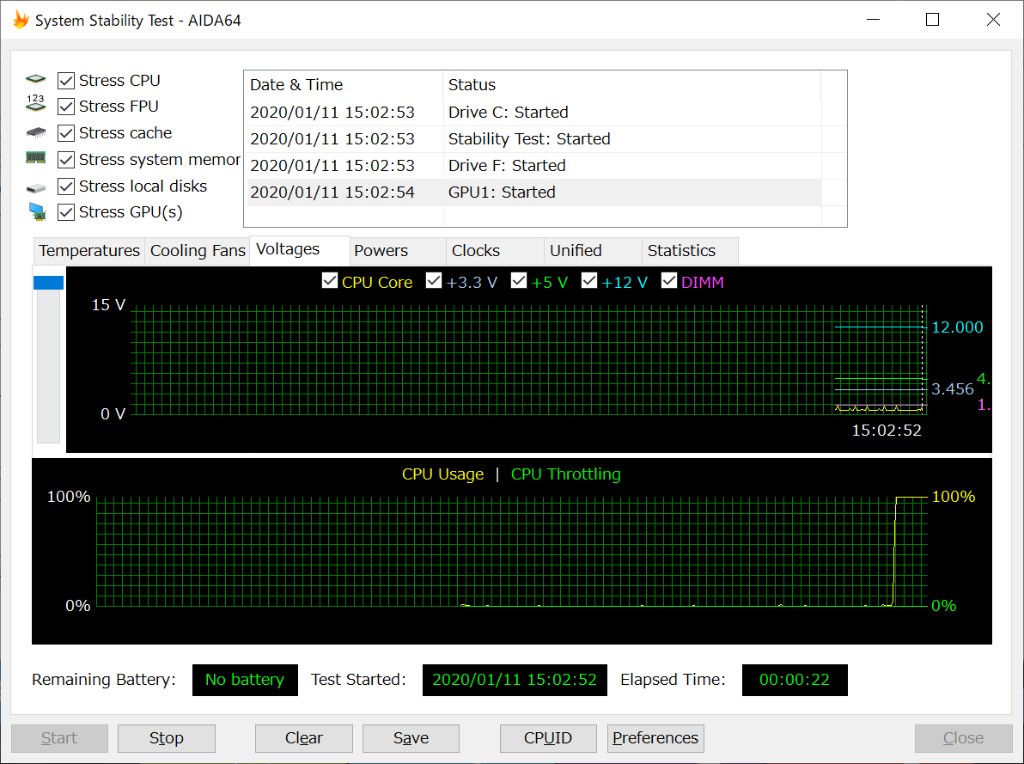
Task: Toggle the Stress GPU(s) checkbox
Action: pos(66,212)
